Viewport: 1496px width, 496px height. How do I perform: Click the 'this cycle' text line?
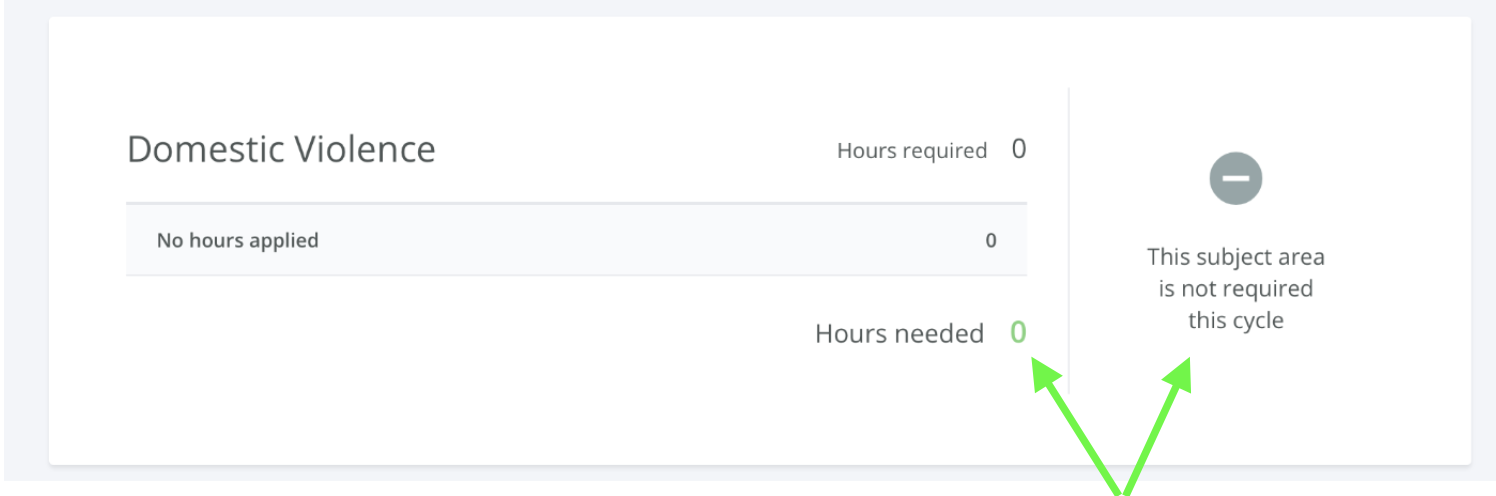[x=1236, y=321]
